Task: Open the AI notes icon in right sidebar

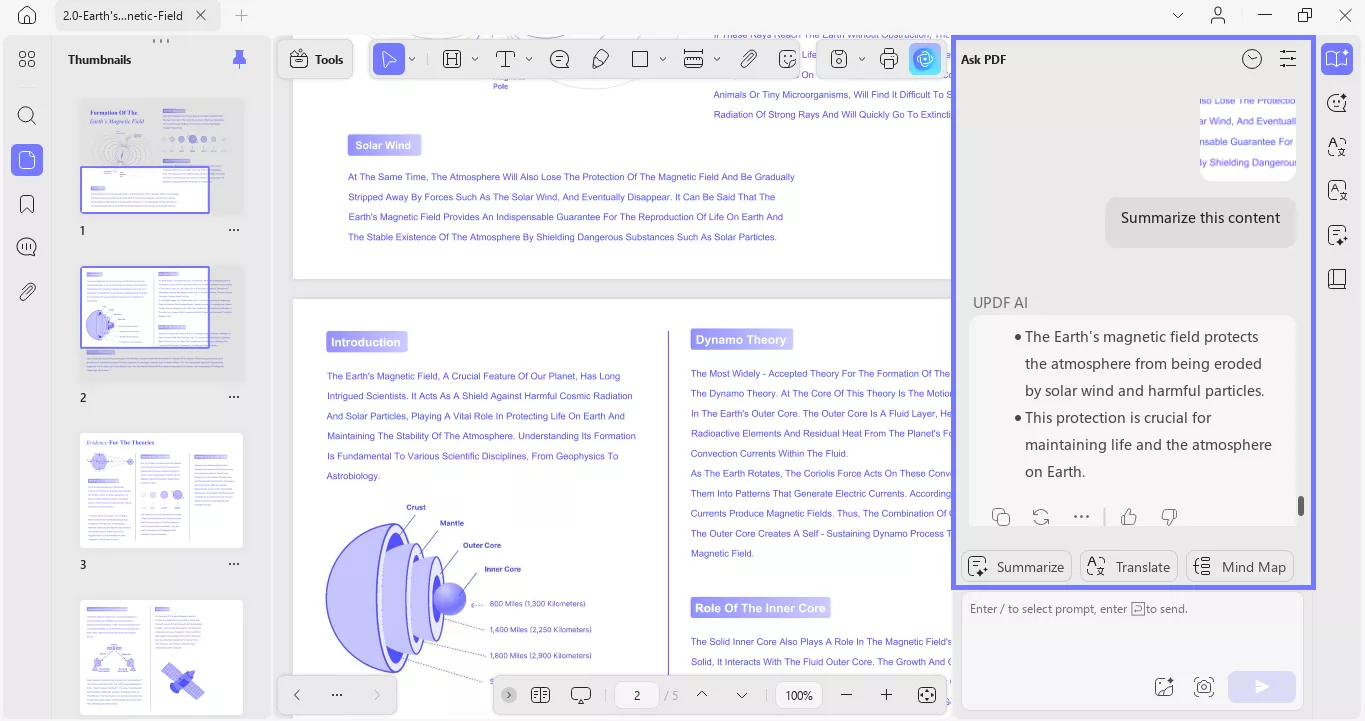Action: [x=1337, y=235]
